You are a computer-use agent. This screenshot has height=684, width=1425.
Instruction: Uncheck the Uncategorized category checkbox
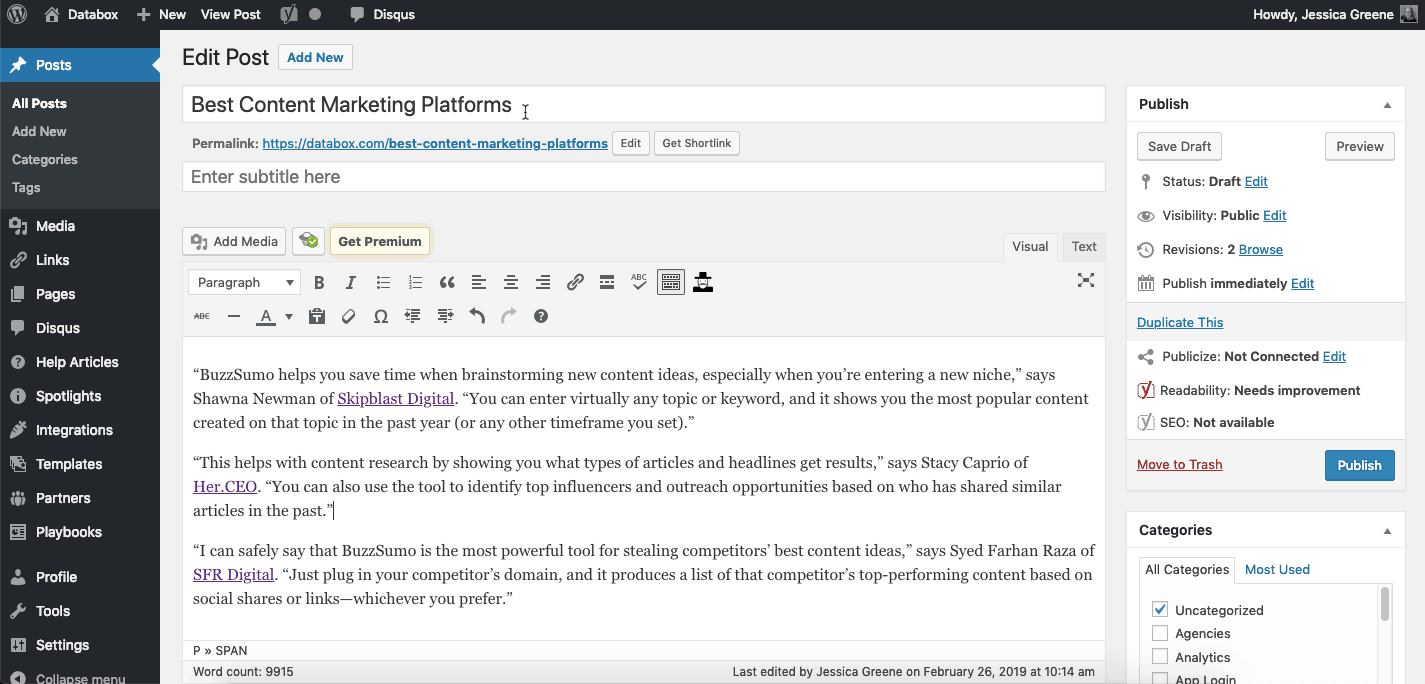coord(1160,609)
